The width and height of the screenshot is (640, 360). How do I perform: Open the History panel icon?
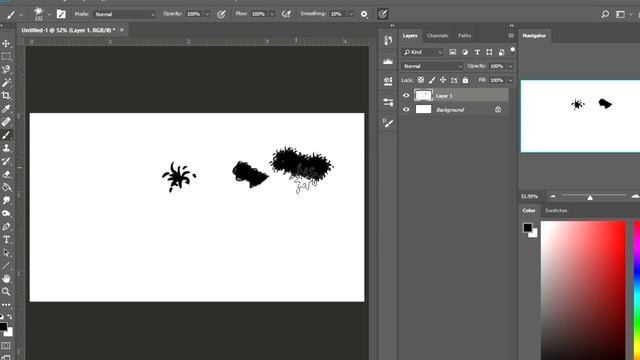click(388, 40)
